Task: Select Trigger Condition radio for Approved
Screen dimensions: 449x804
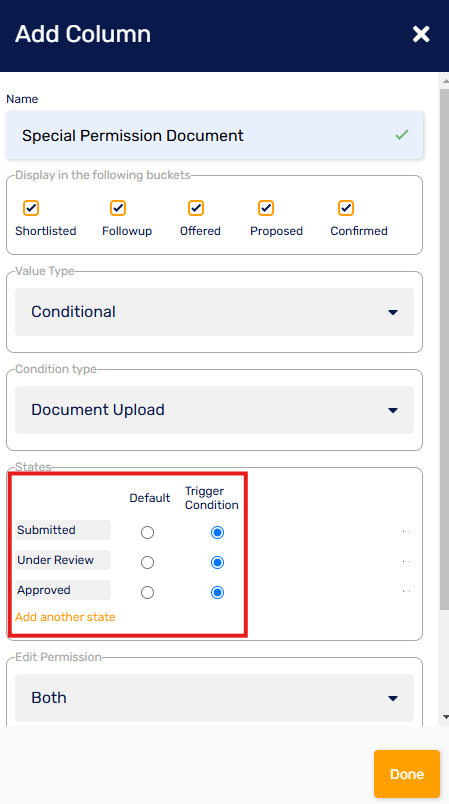Action: pyautogui.click(x=217, y=592)
